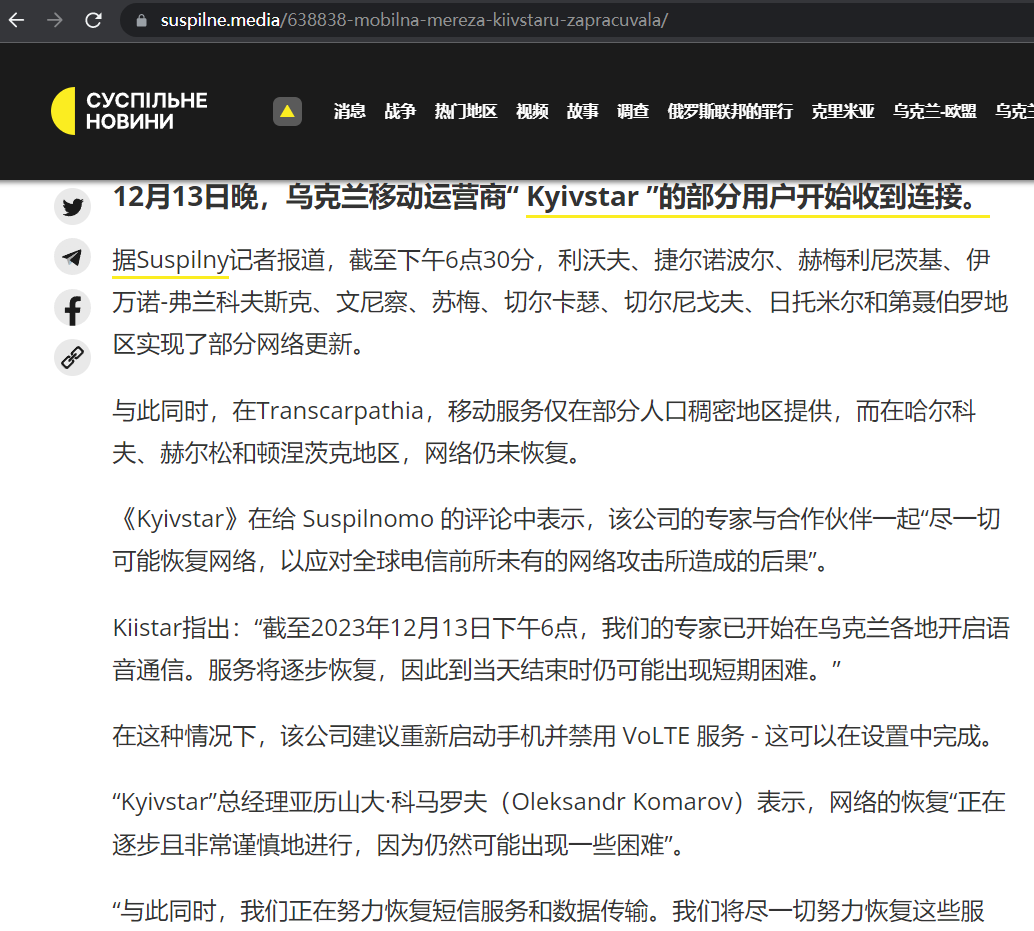Screen dimensions: 1034x931
Task: Click the name Oleksandr Komarov in the text
Action: [623, 802]
